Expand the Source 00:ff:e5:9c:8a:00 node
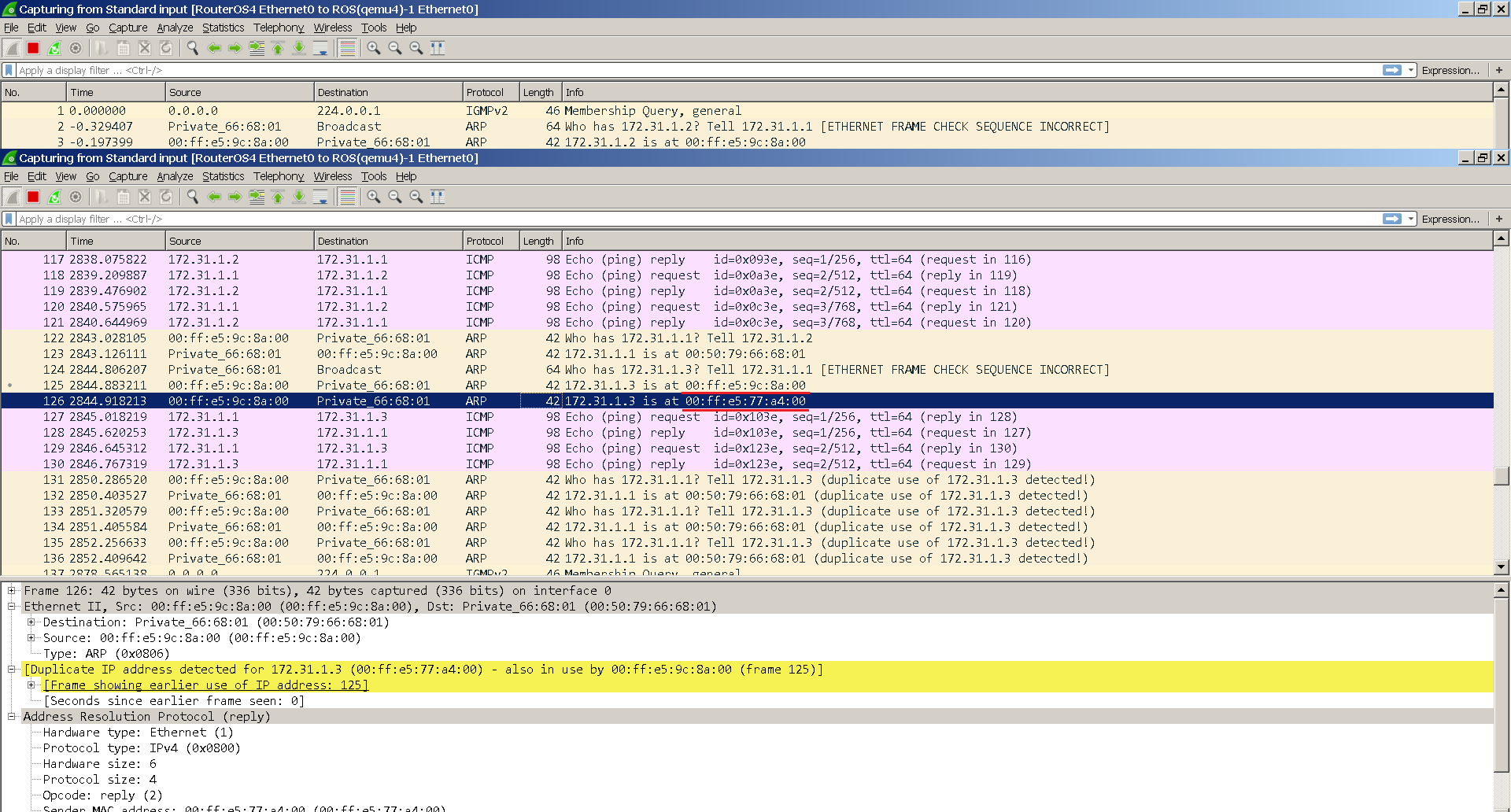 coord(31,637)
